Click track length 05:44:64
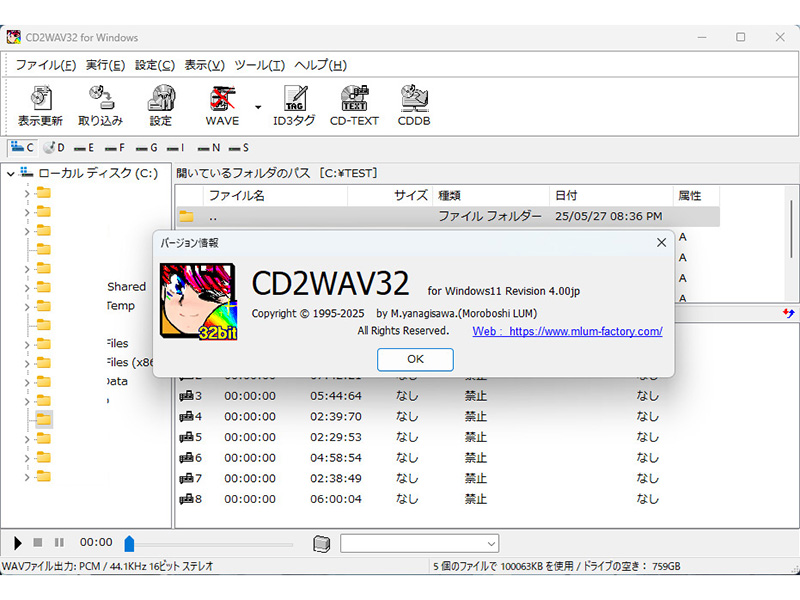 (336, 396)
